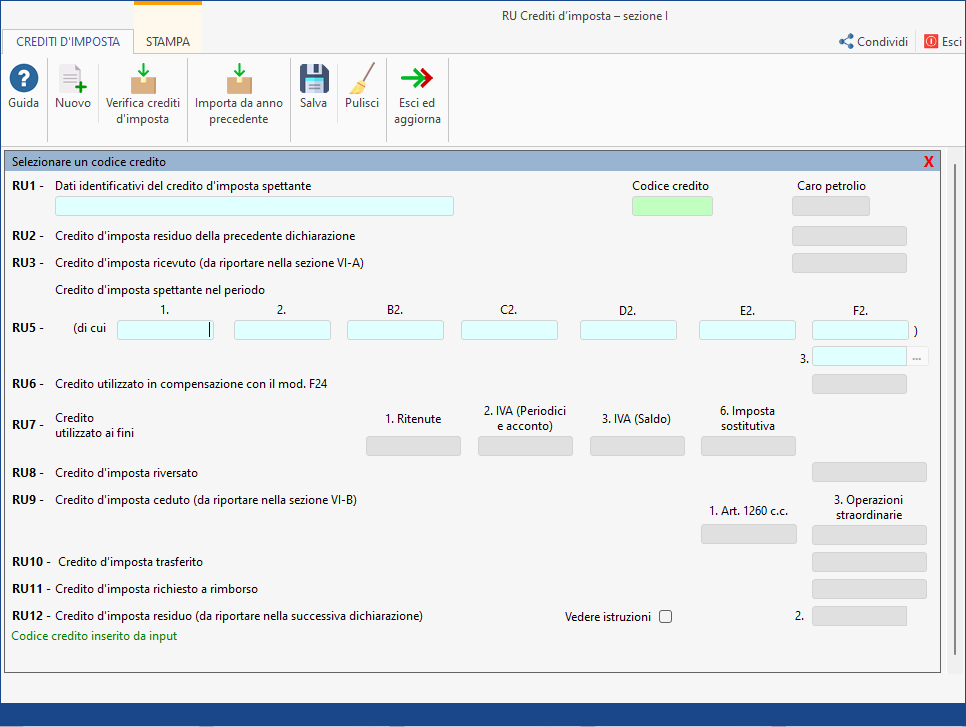
Task: Click RU5 F2 field
Action: [860, 330]
